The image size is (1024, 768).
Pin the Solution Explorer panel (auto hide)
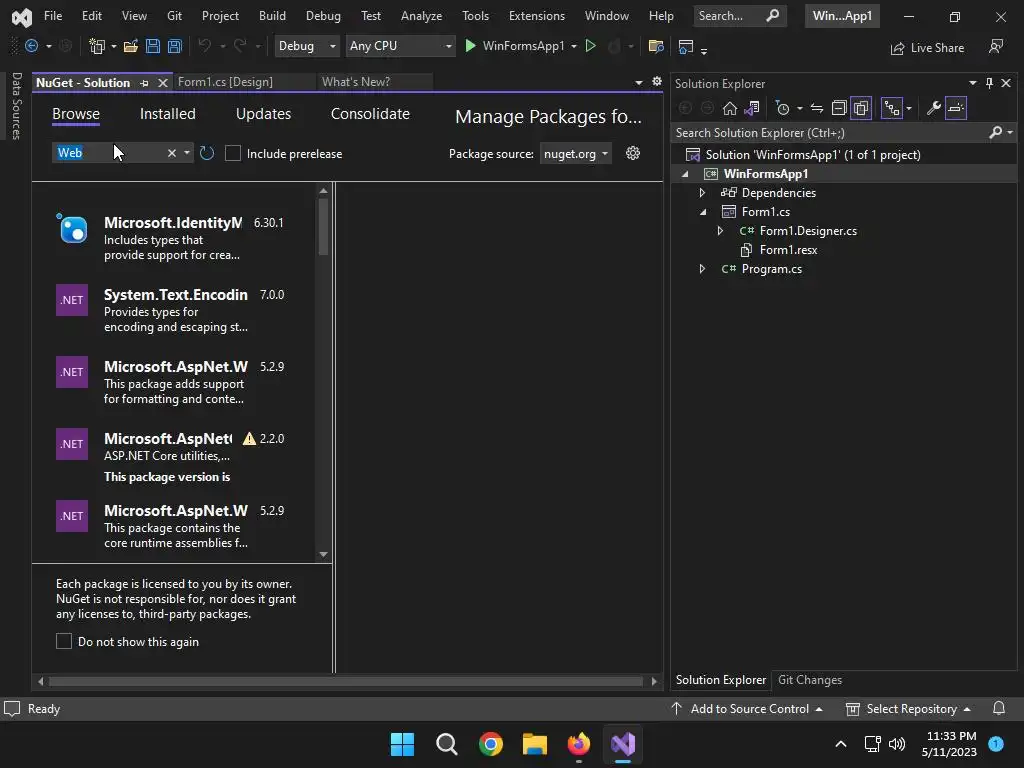click(x=989, y=83)
